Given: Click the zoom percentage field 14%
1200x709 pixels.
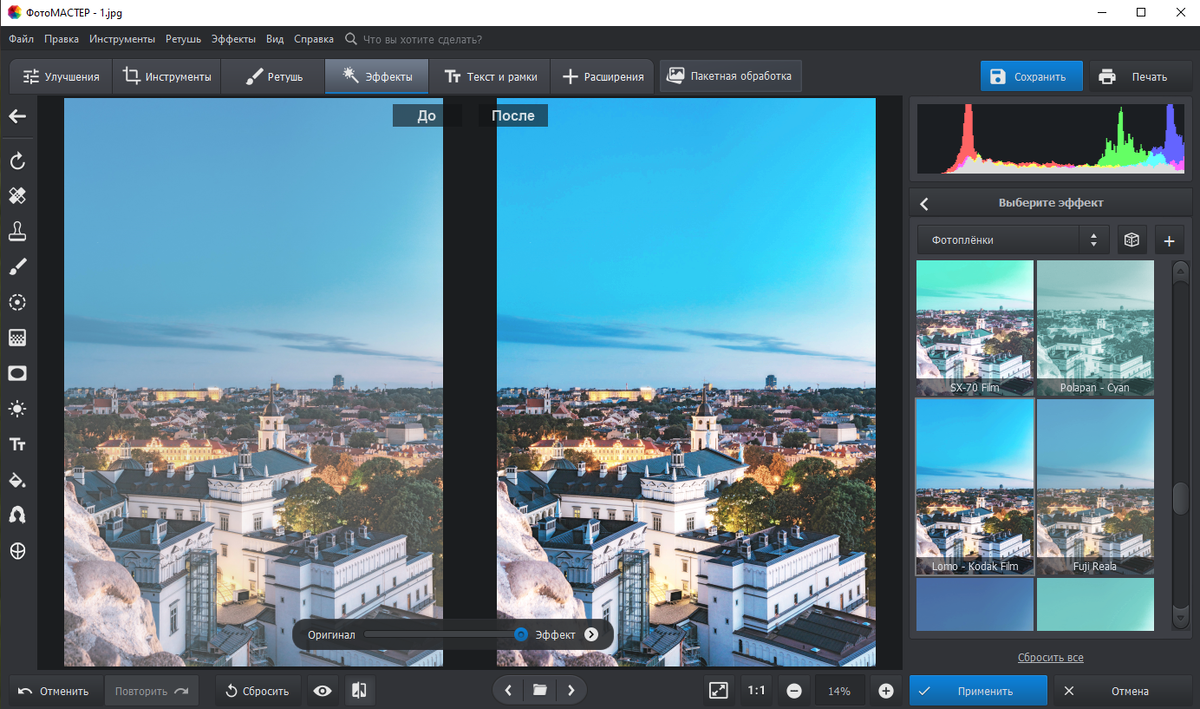Looking at the screenshot, I should 839,691.
